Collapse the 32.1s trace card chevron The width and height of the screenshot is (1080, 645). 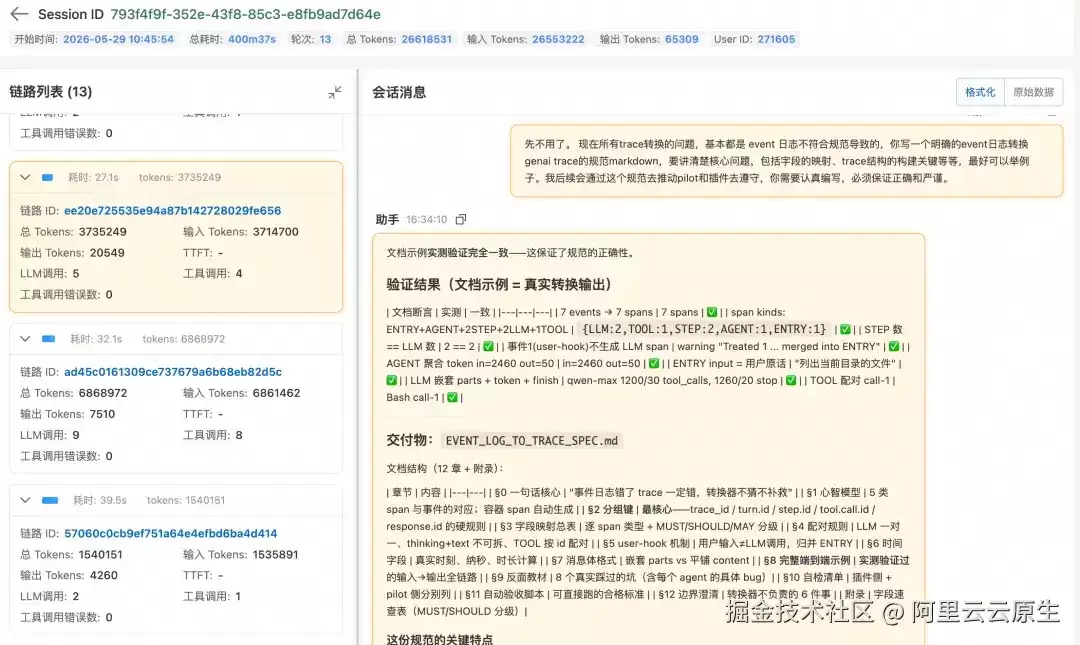point(25,339)
